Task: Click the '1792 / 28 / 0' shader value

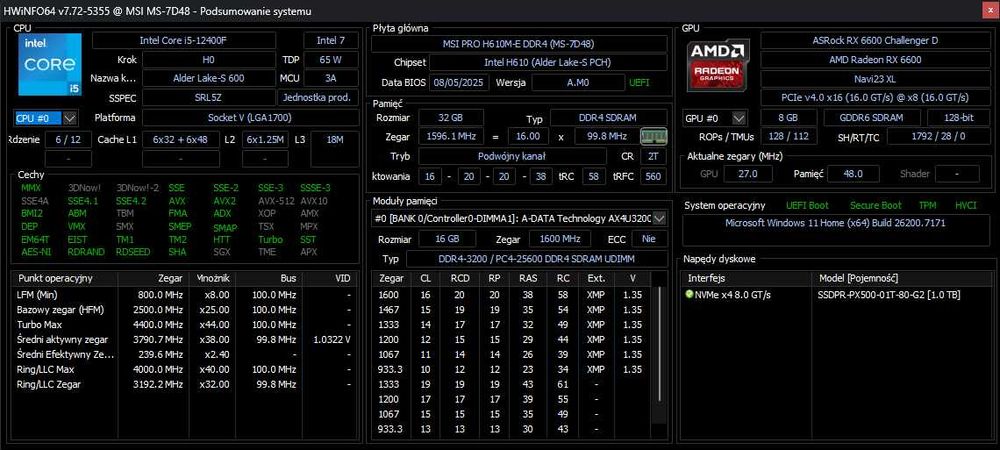Action: (939, 136)
